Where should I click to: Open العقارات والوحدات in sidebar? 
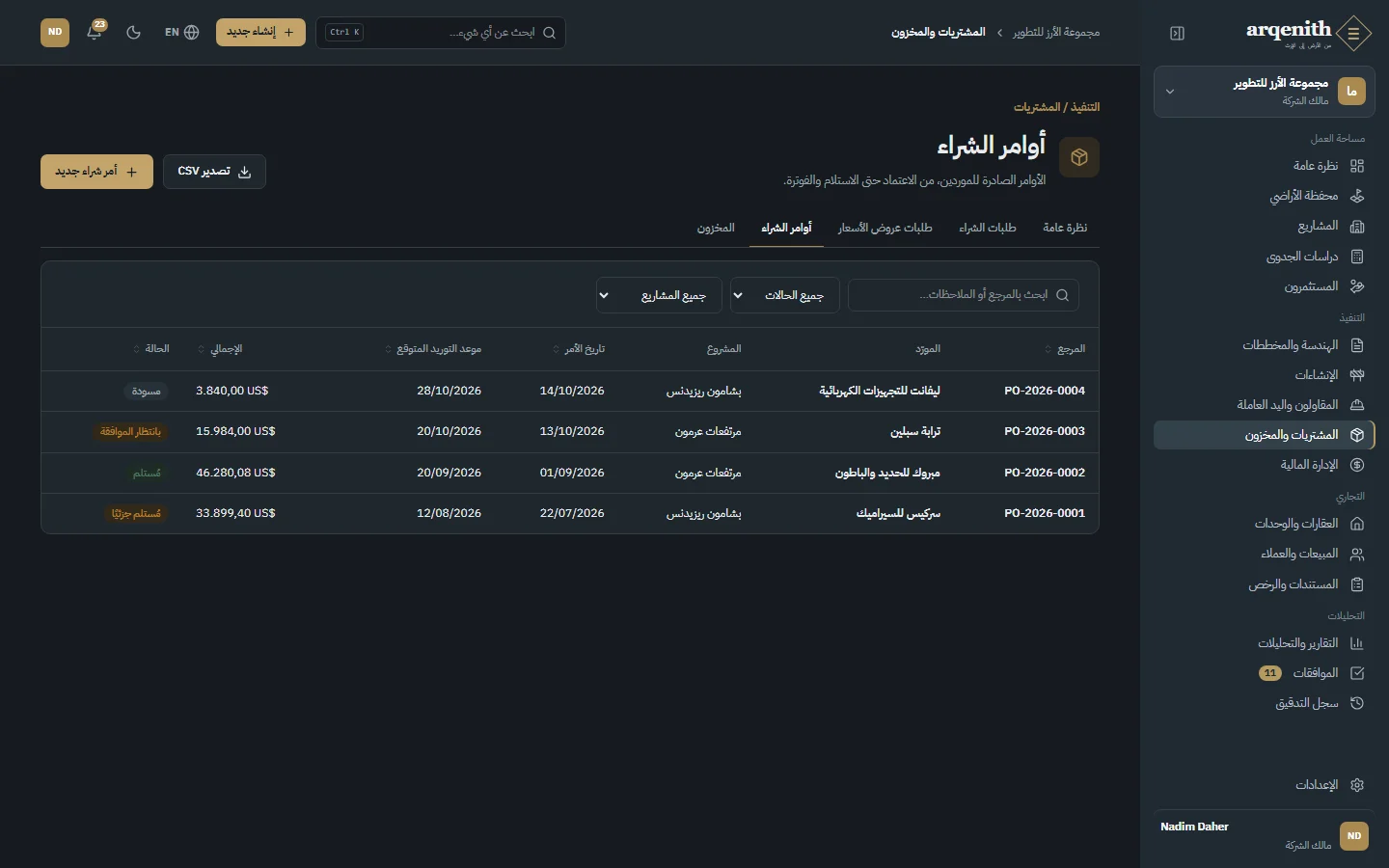(1265, 524)
